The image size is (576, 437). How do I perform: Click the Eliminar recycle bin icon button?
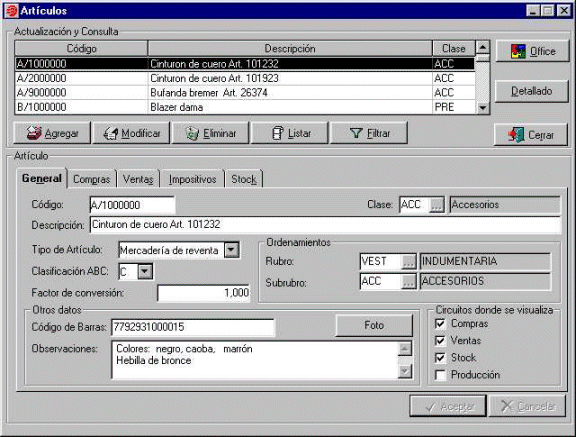click(x=210, y=133)
